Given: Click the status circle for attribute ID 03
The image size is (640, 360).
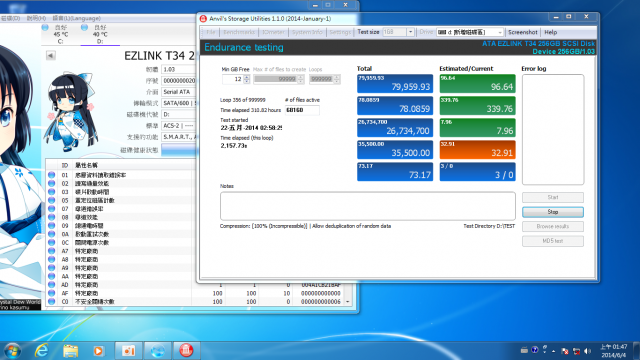Looking at the screenshot, I should pyautogui.click(x=51, y=192).
